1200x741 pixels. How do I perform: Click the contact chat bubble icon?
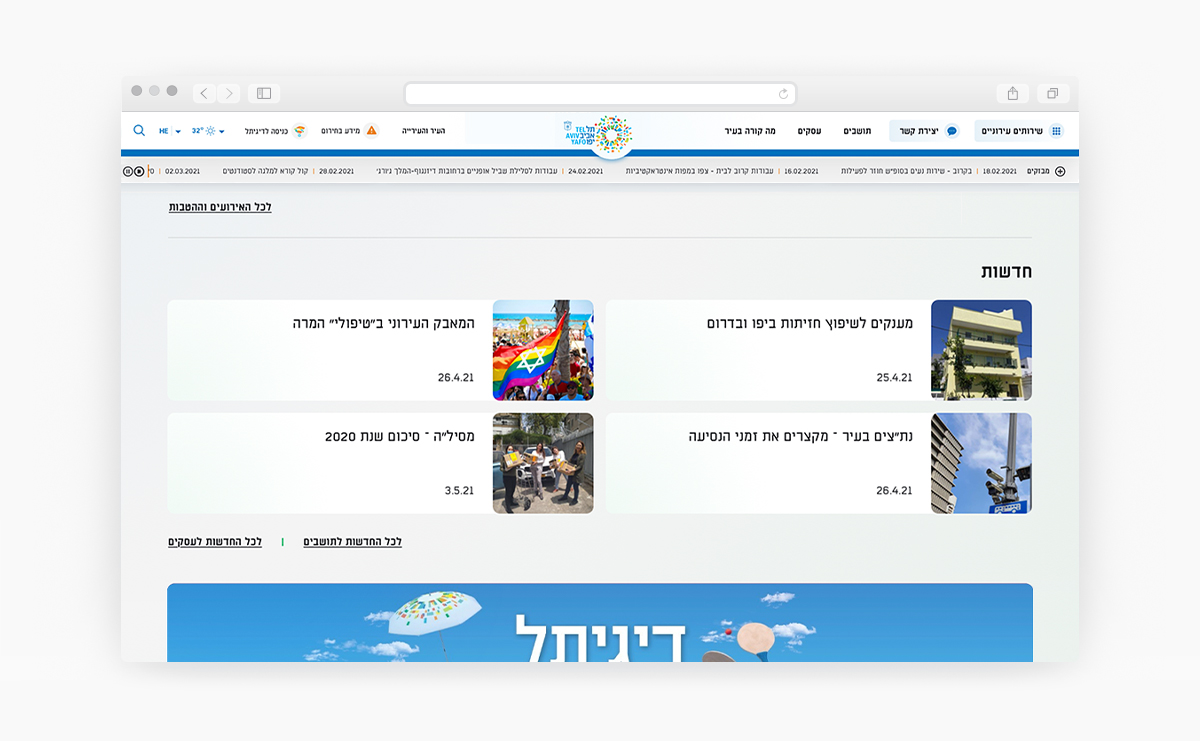951,131
